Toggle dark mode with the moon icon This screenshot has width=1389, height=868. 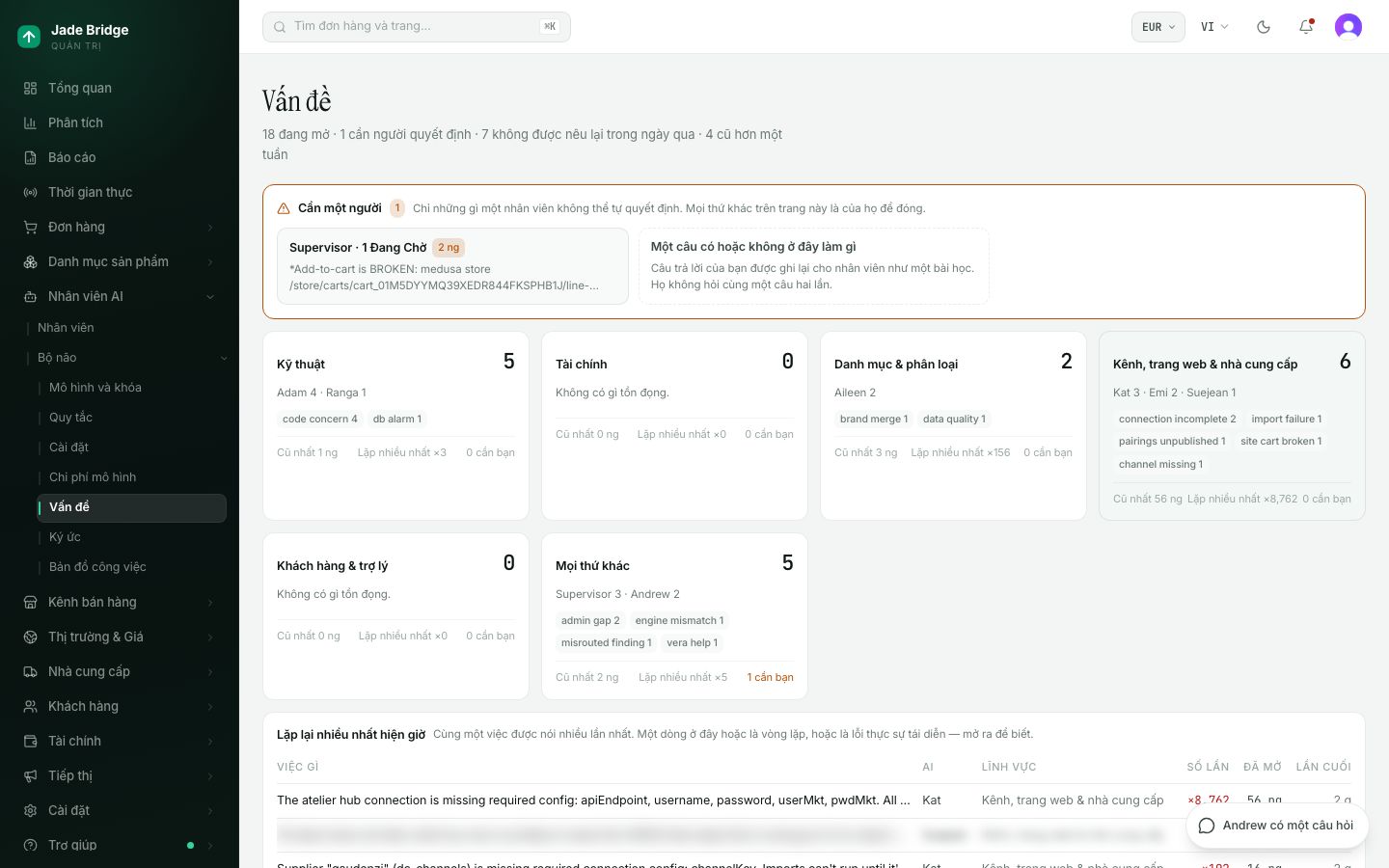coord(1264,27)
